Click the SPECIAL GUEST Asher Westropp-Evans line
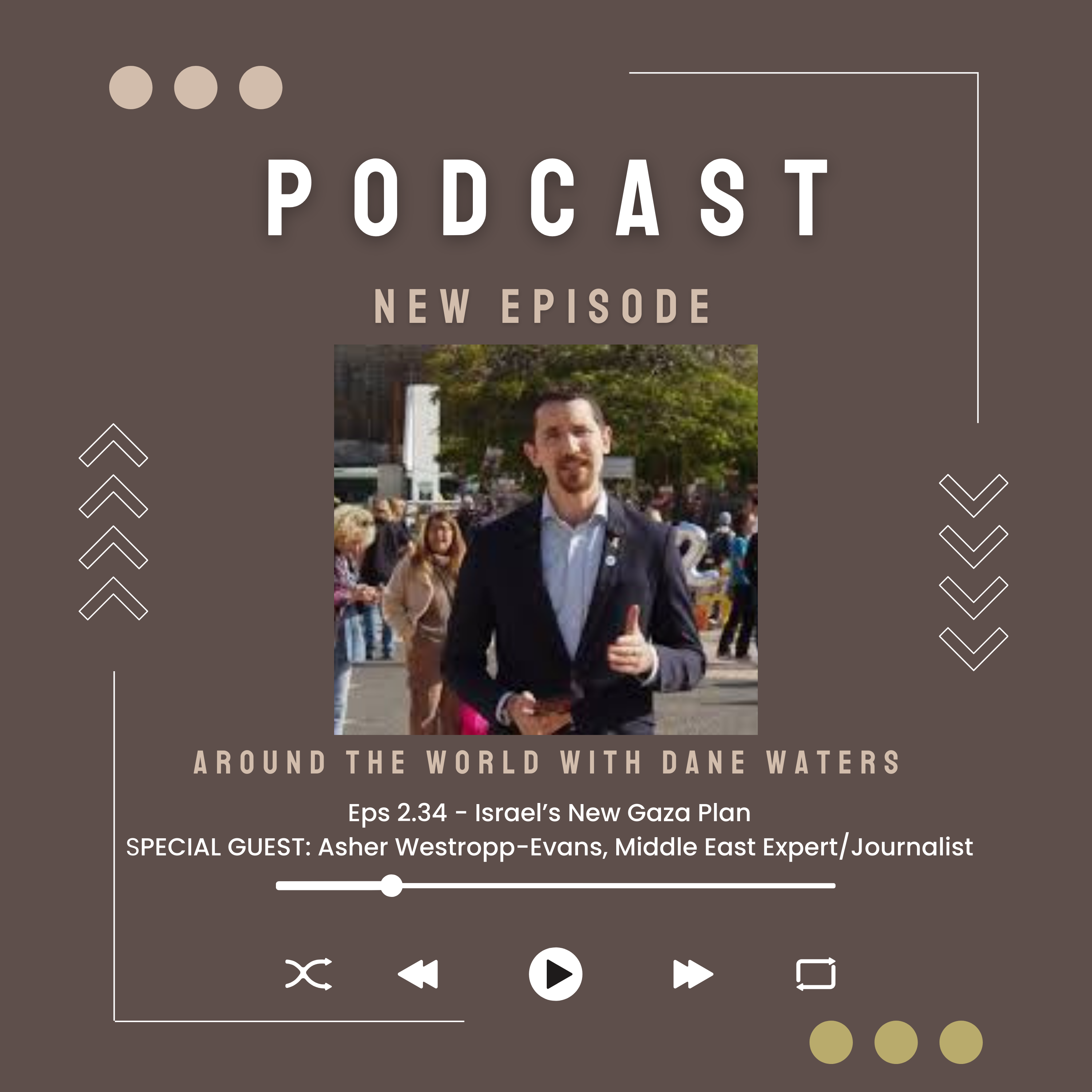 pyautogui.click(x=549, y=847)
